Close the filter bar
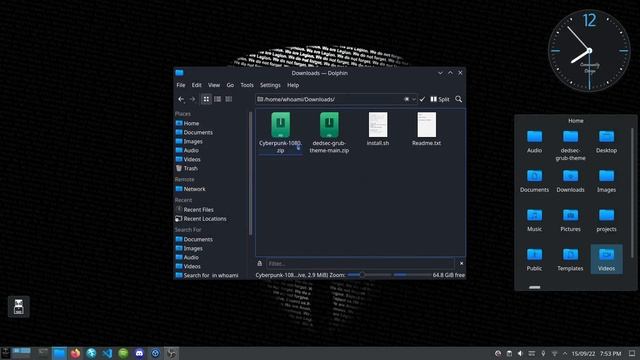This screenshot has width=640, height=360. click(461, 264)
